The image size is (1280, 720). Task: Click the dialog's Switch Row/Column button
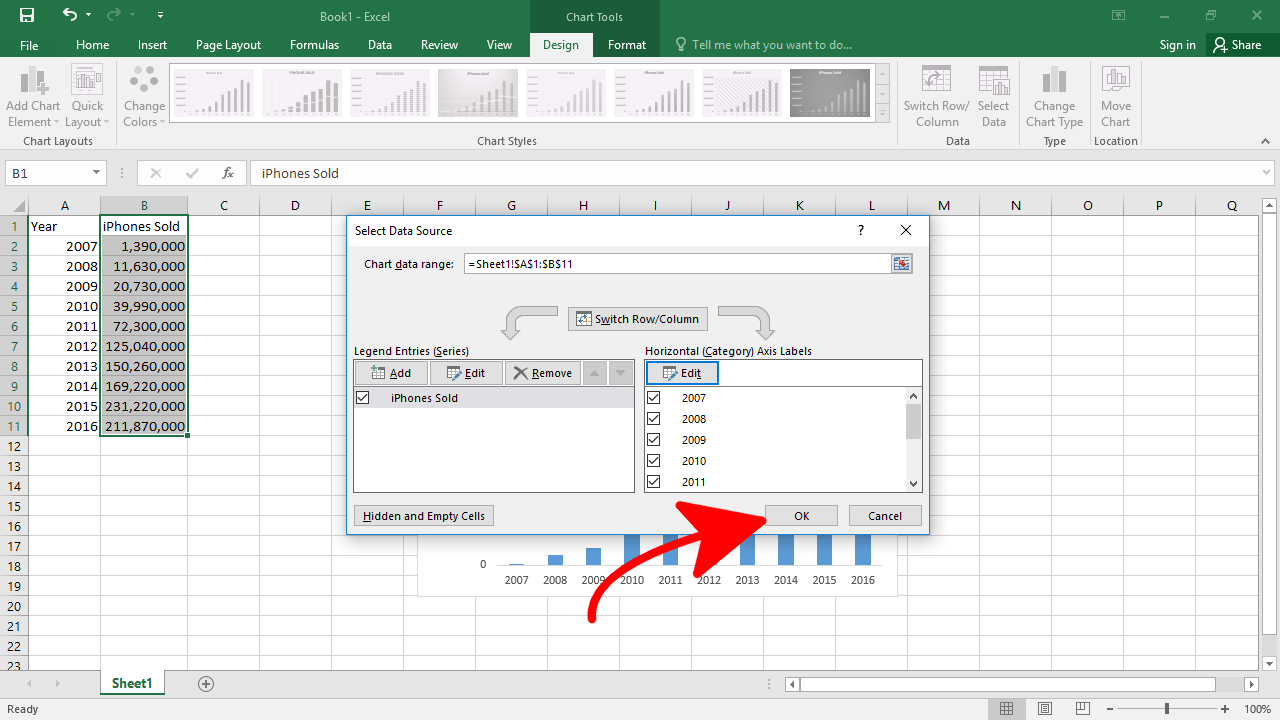pyautogui.click(x=638, y=319)
